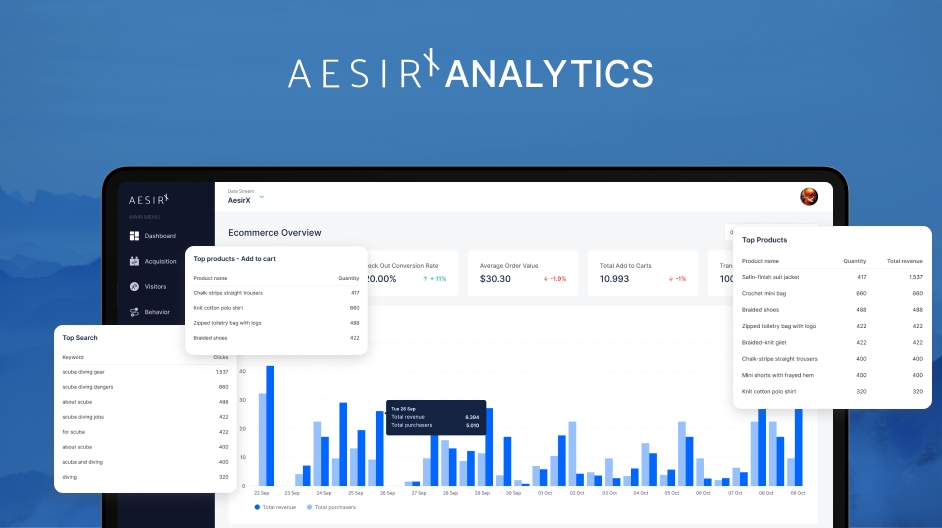Select Zipped toiletry bag row in Top Products
942x528 pixels.
point(832,326)
